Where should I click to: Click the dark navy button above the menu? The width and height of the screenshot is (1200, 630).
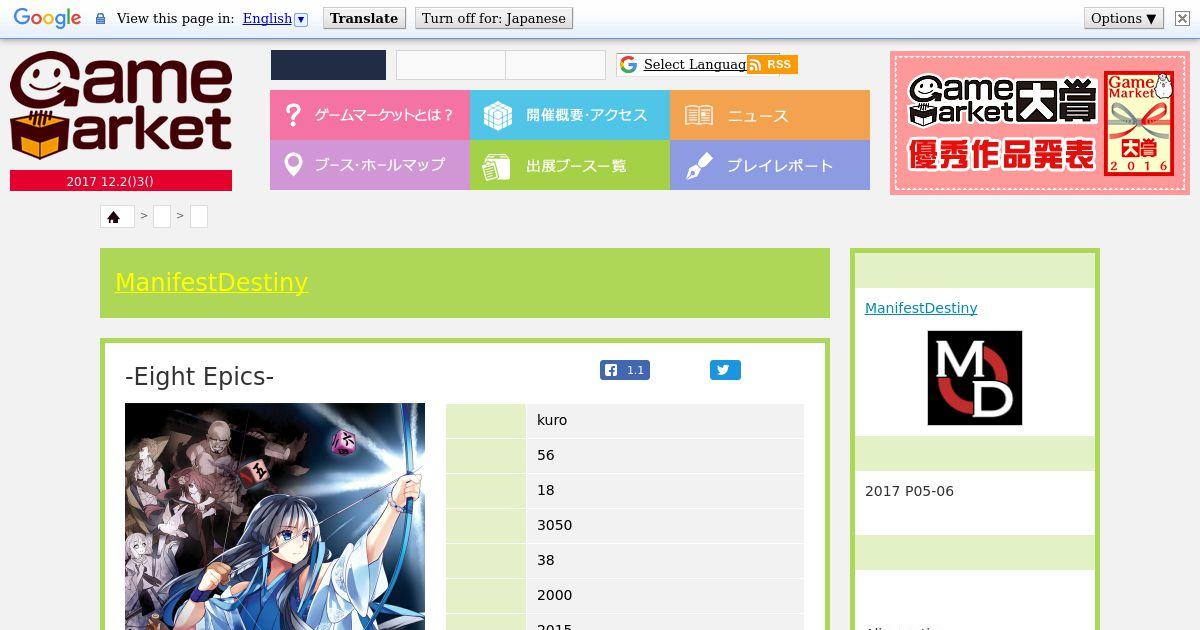[328, 65]
